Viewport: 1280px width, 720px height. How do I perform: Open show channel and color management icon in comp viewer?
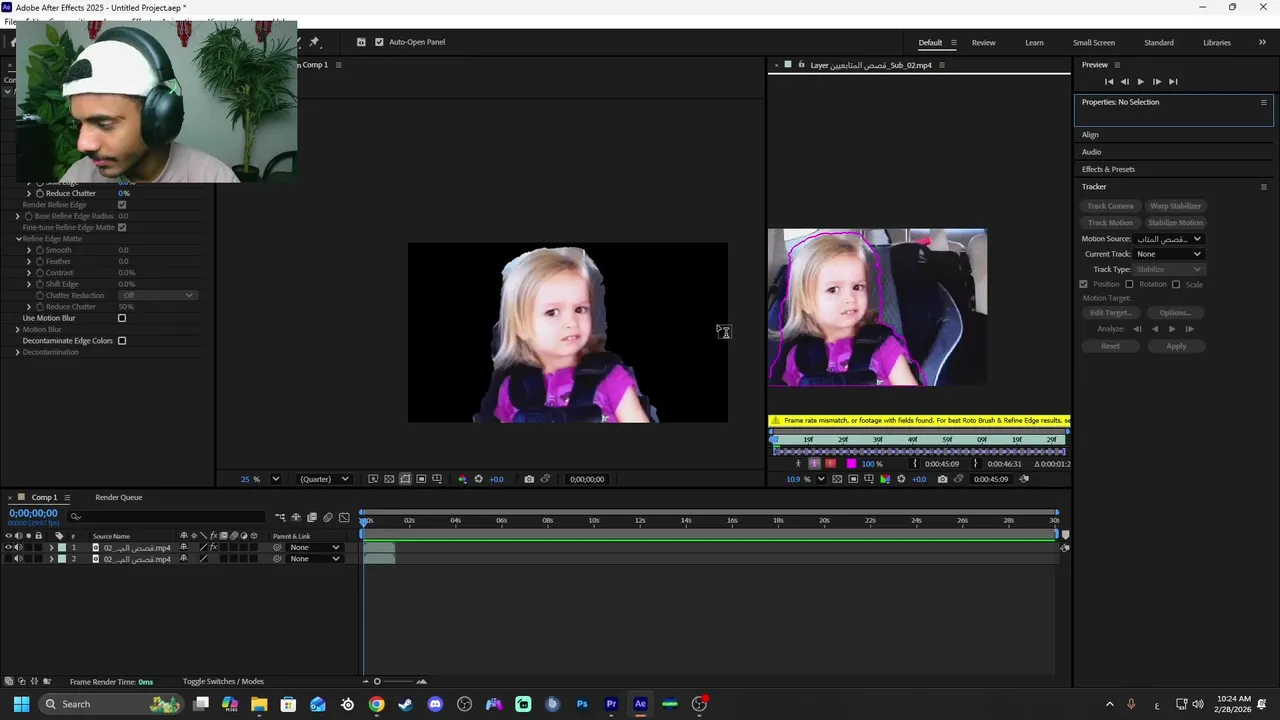click(462, 479)
